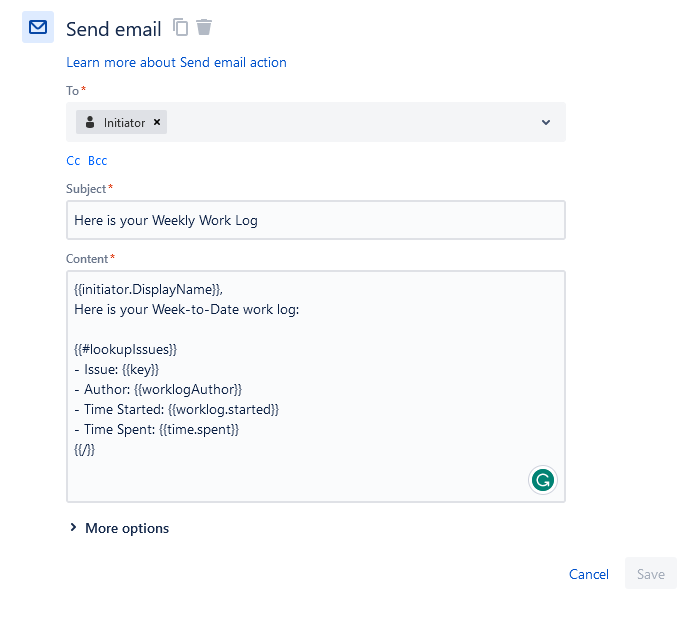This screenshot has height=620, width=700.
Task: Delete the Send email action via the trash icon
Action: pos(204,27)
